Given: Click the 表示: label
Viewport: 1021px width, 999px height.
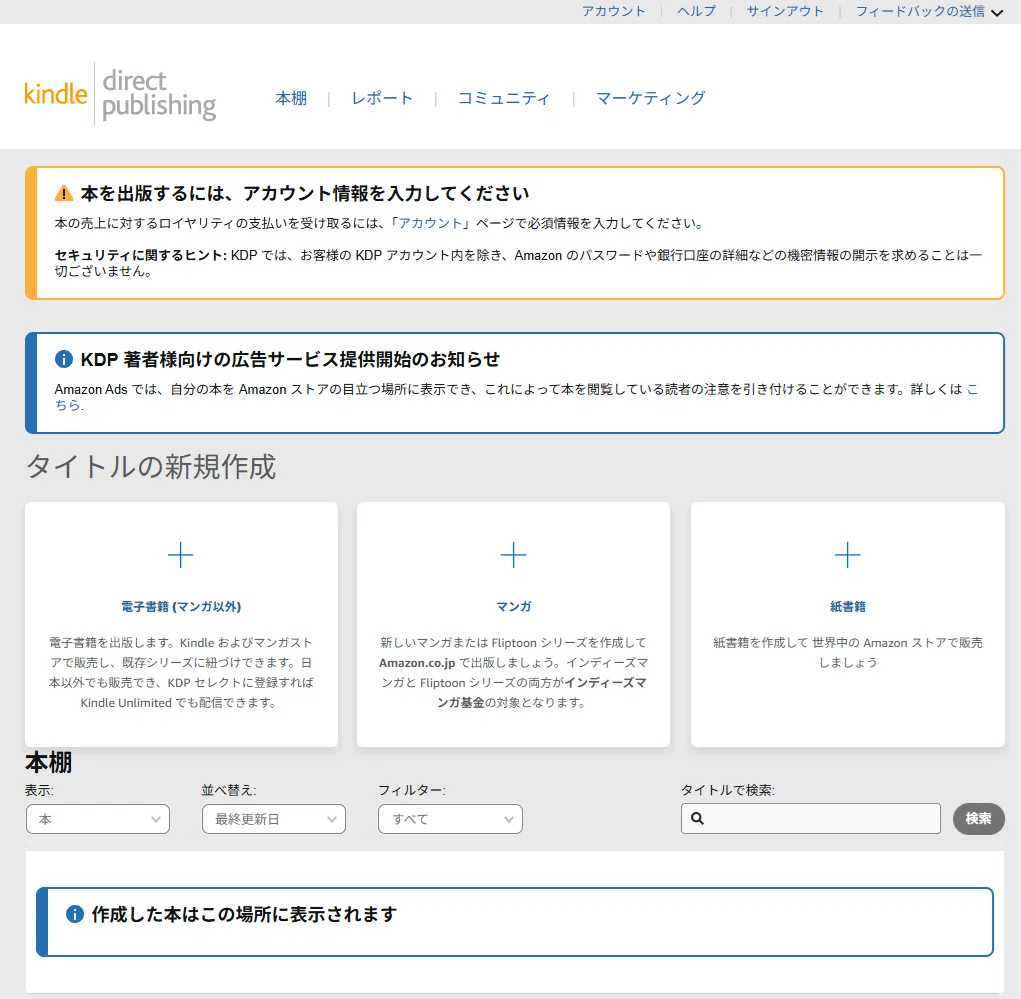Looking at the screenshot, I should [x=39, y=790].
